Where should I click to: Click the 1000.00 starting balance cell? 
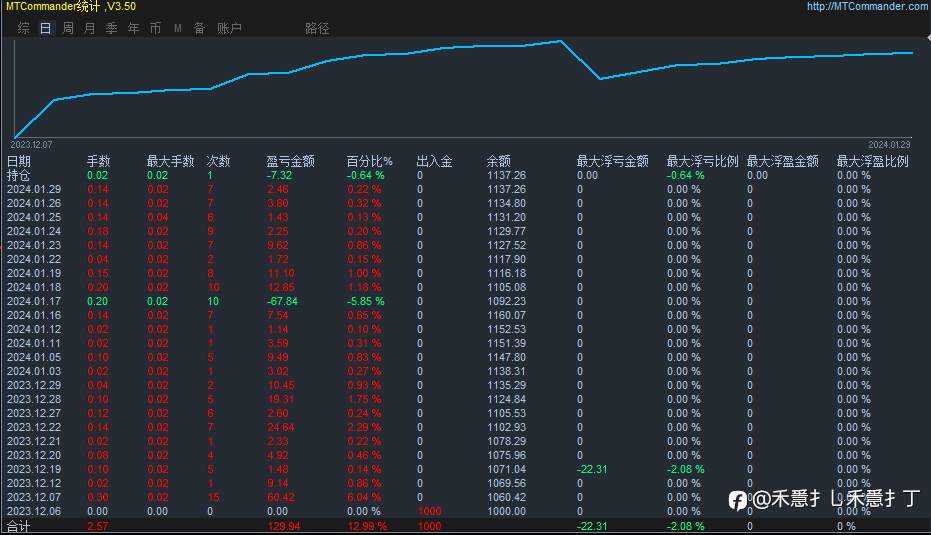click(x=506, y=511)
